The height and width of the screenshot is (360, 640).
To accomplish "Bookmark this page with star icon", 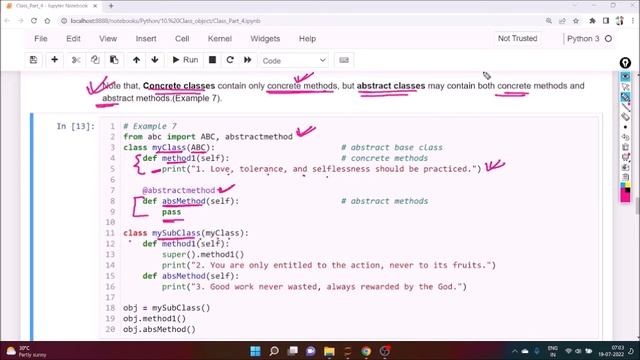I will point(576,21).
